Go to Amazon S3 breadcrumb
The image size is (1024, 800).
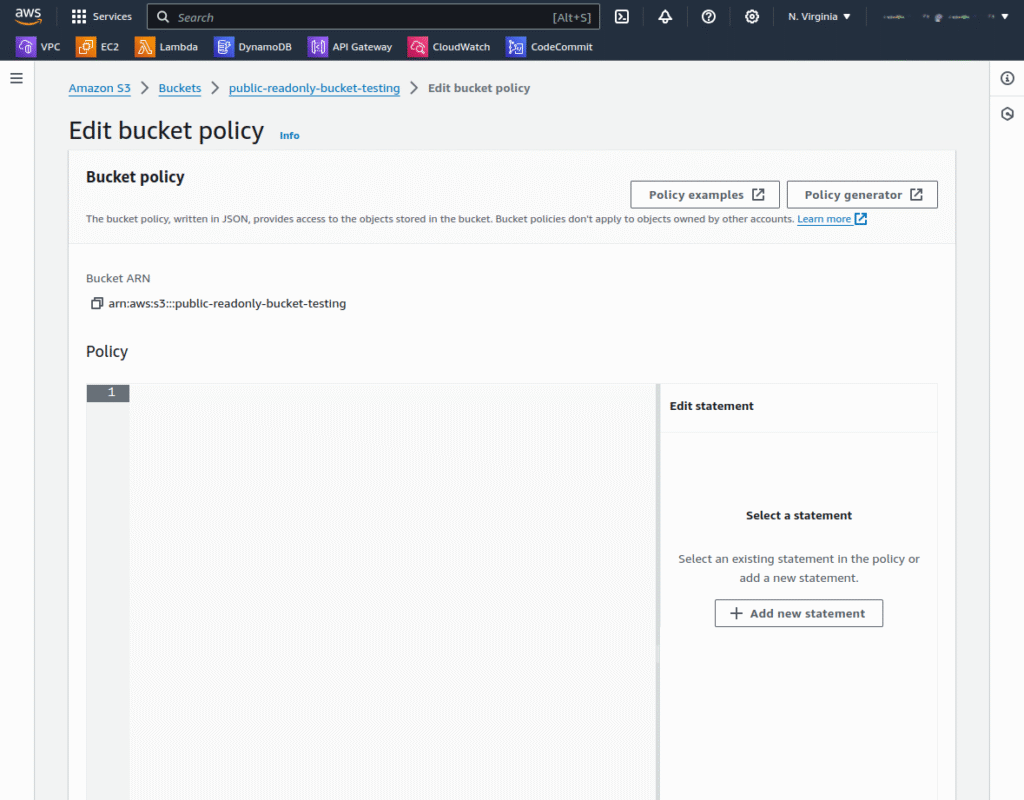click(100, 88)
